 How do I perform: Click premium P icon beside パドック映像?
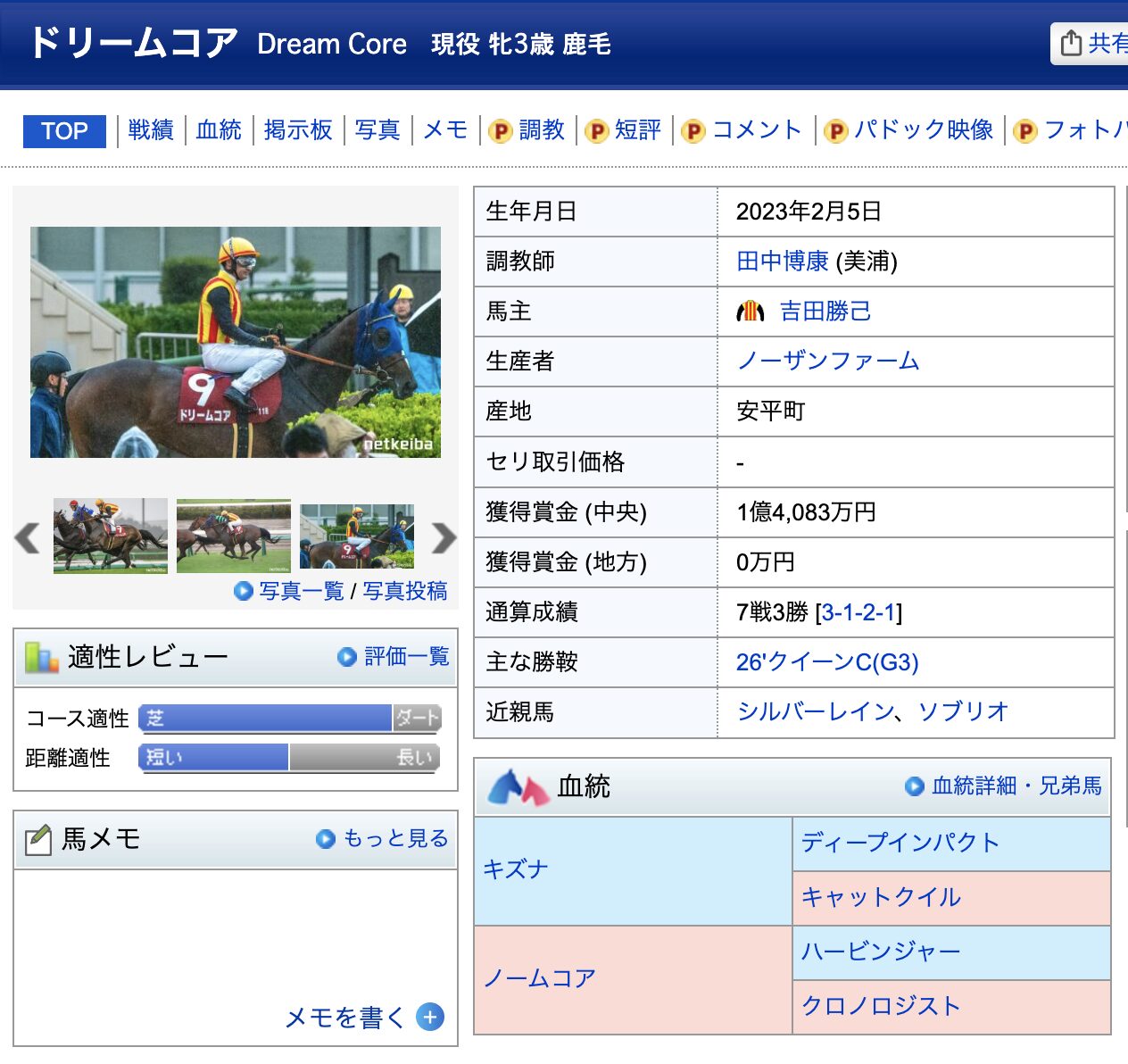point(835,131)
